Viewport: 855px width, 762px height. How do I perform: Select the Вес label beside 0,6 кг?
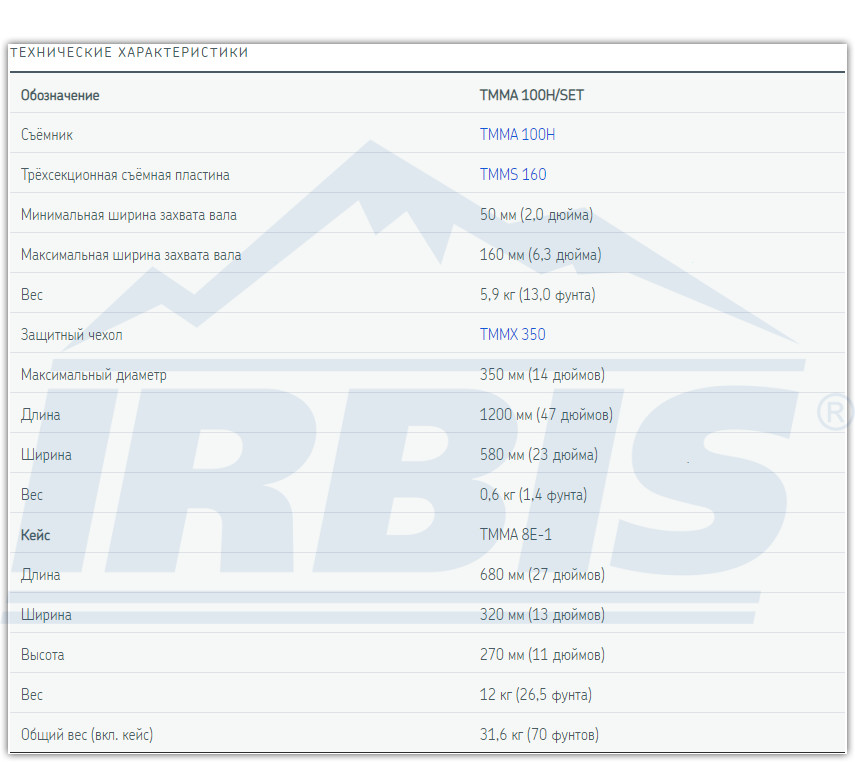(32, 495)
